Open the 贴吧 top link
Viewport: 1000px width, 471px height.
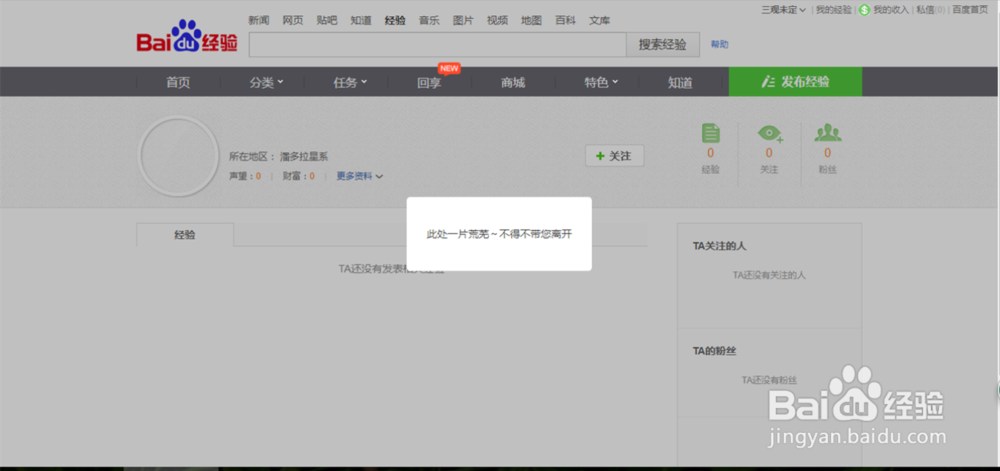click(x=327, y=20)
